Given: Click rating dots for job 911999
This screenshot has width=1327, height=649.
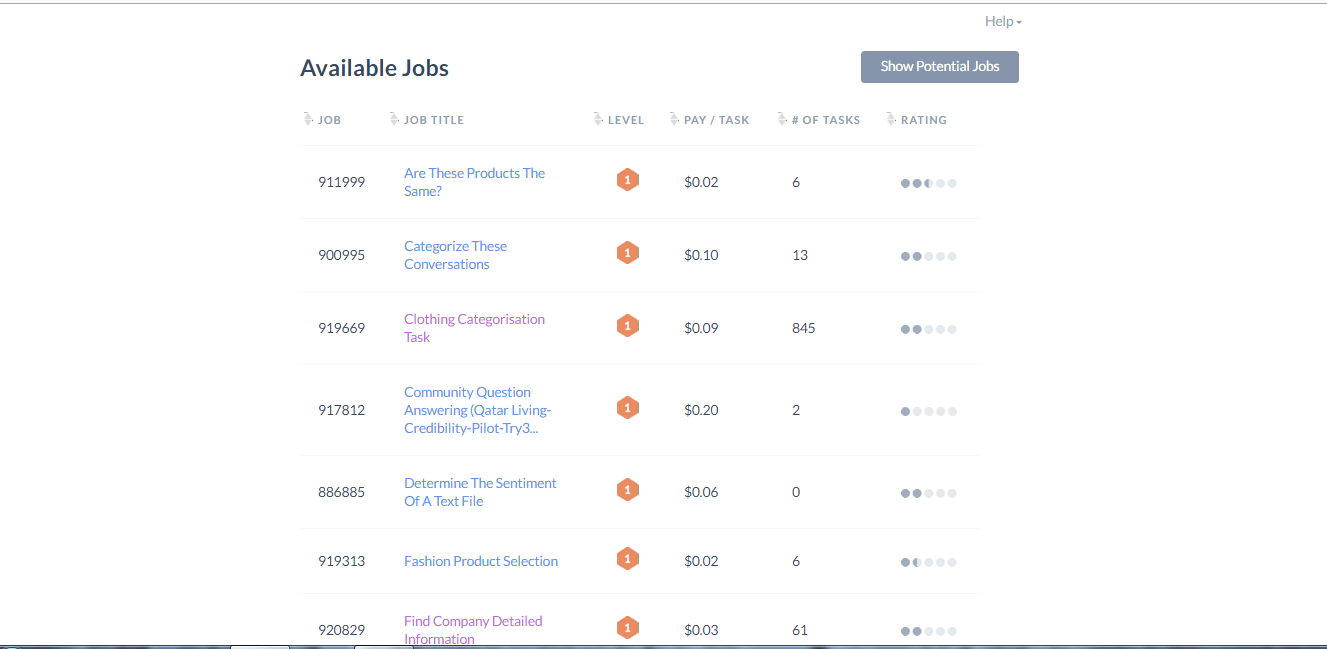Looking at the screenshot, I should coord(928,183).
